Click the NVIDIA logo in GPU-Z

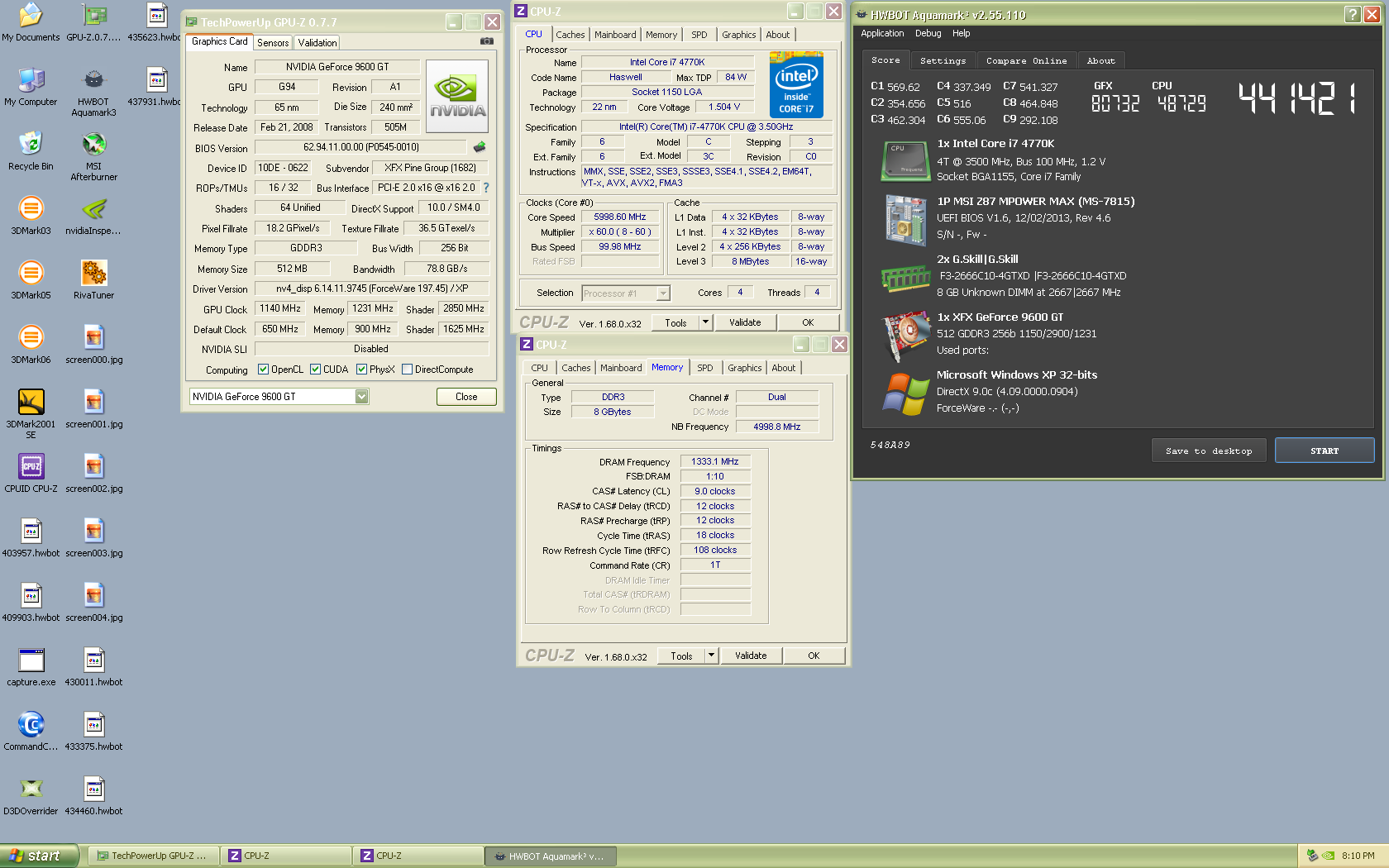[x=456, y=96]
